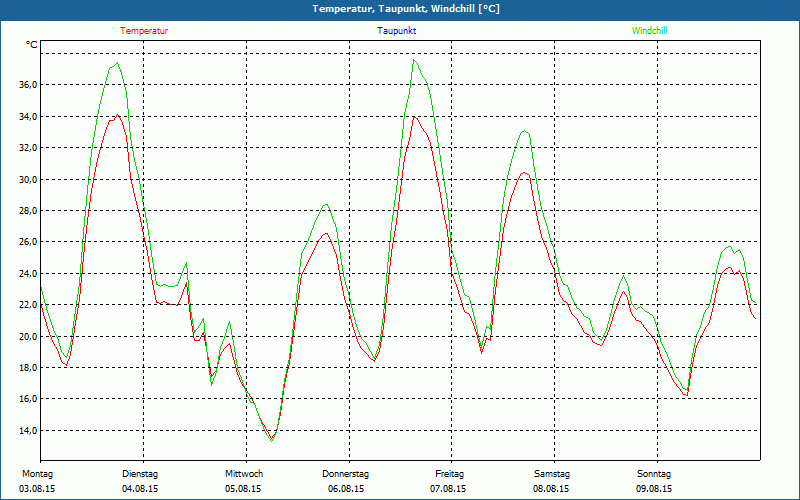Click the °C unit label on axis
Image resolution: width=800 pixels, height=500 pixels.
(x=32, y=45)
